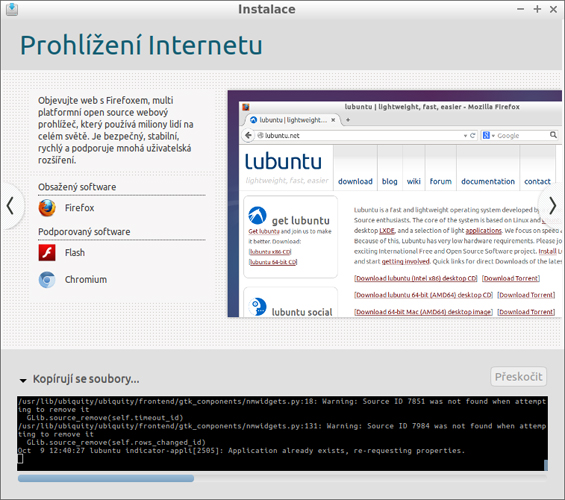Maximize the Instalace window with plus button
Screen dimensions: 565x500
(537, 9)
